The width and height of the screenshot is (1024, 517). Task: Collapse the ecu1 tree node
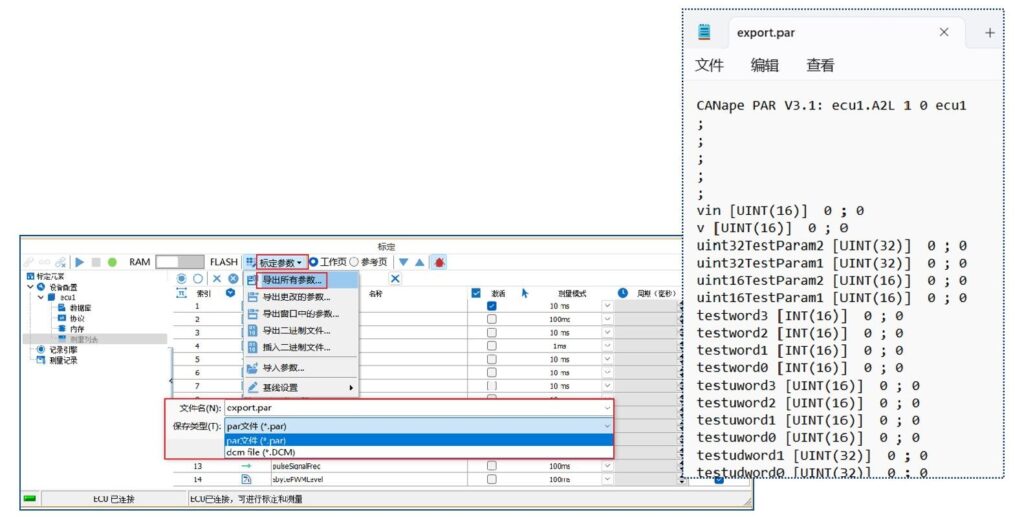point(40,297)
